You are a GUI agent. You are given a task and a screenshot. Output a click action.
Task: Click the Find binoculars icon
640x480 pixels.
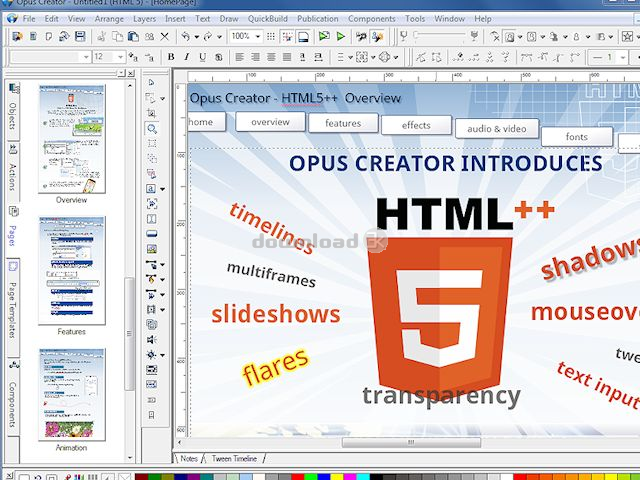click(x=149, y=37)
